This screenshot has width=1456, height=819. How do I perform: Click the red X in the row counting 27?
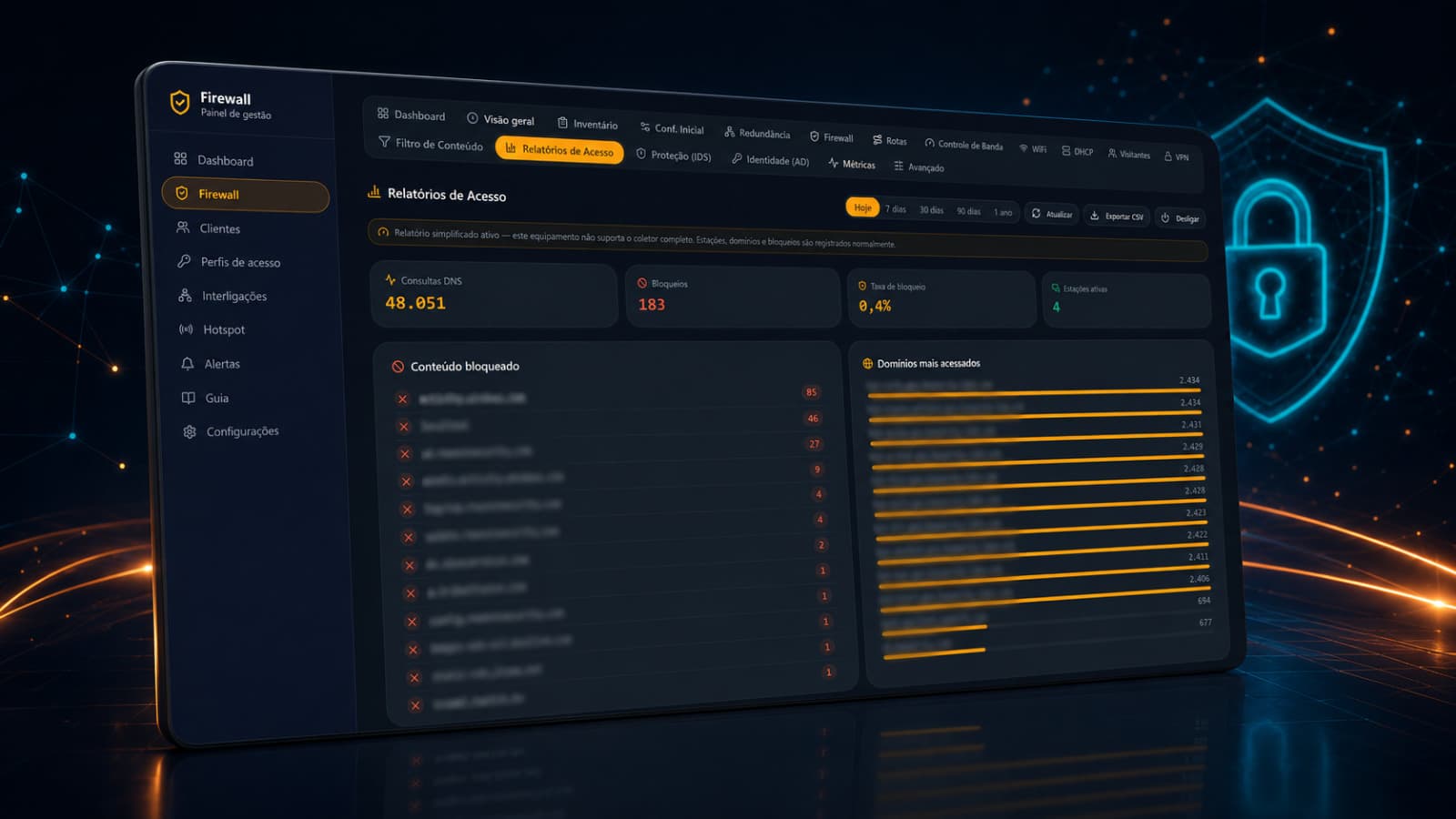[x=405, y=453]
